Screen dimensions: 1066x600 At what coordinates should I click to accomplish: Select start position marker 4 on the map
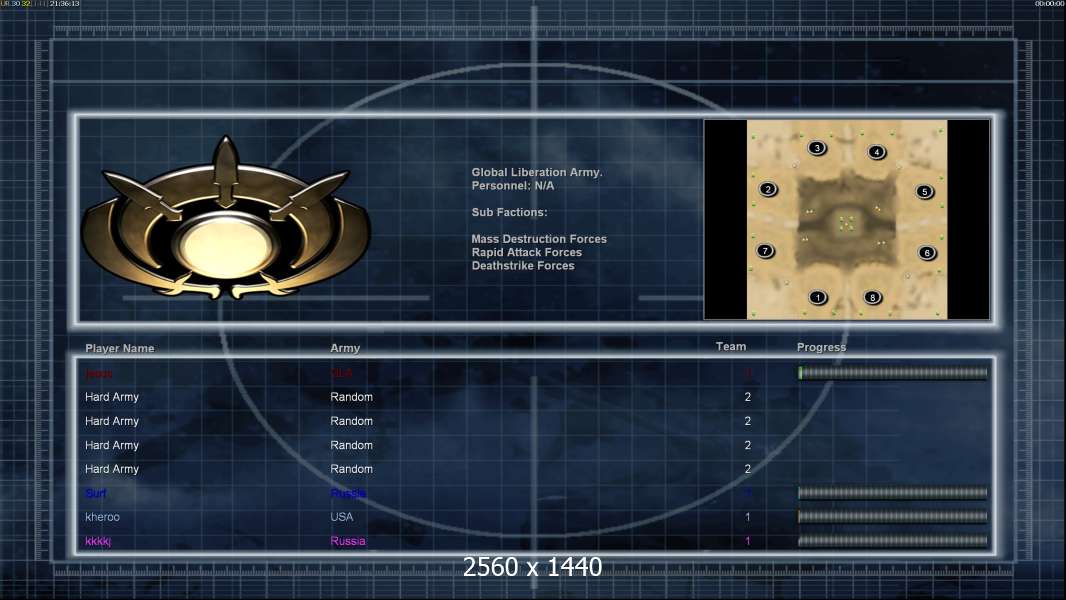[877, 152]
